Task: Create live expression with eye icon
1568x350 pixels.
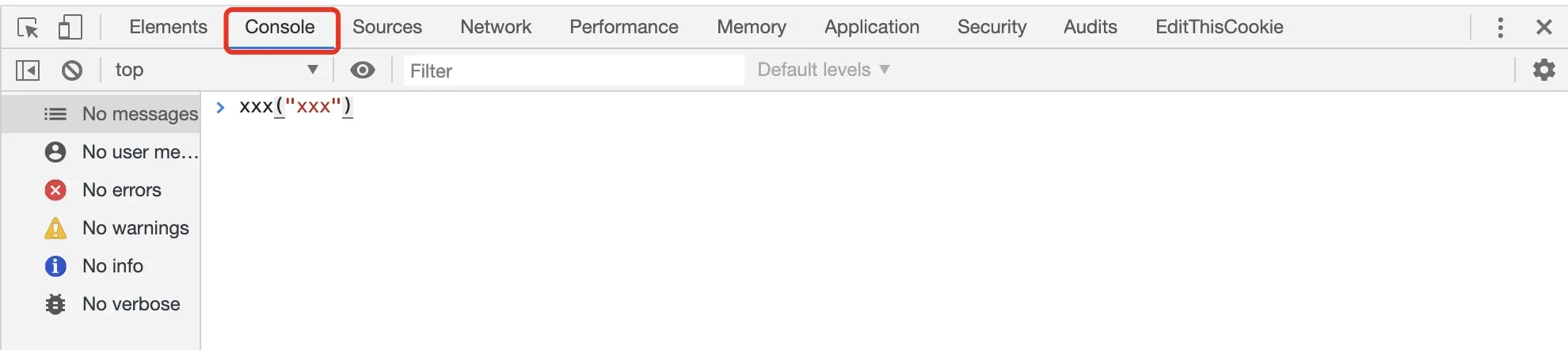Action: (x=363, y=70)
